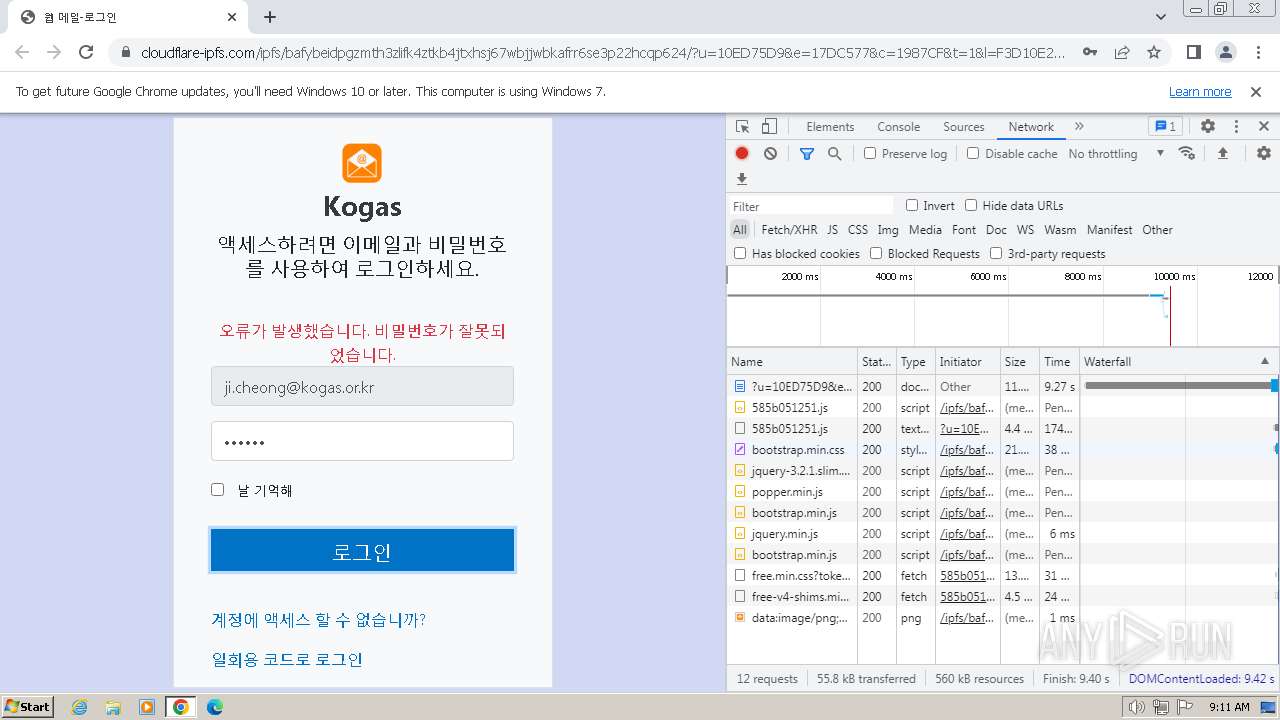1280x720 pixels.
Task: Open DevTools settings gear
Action: [1208, 127]
